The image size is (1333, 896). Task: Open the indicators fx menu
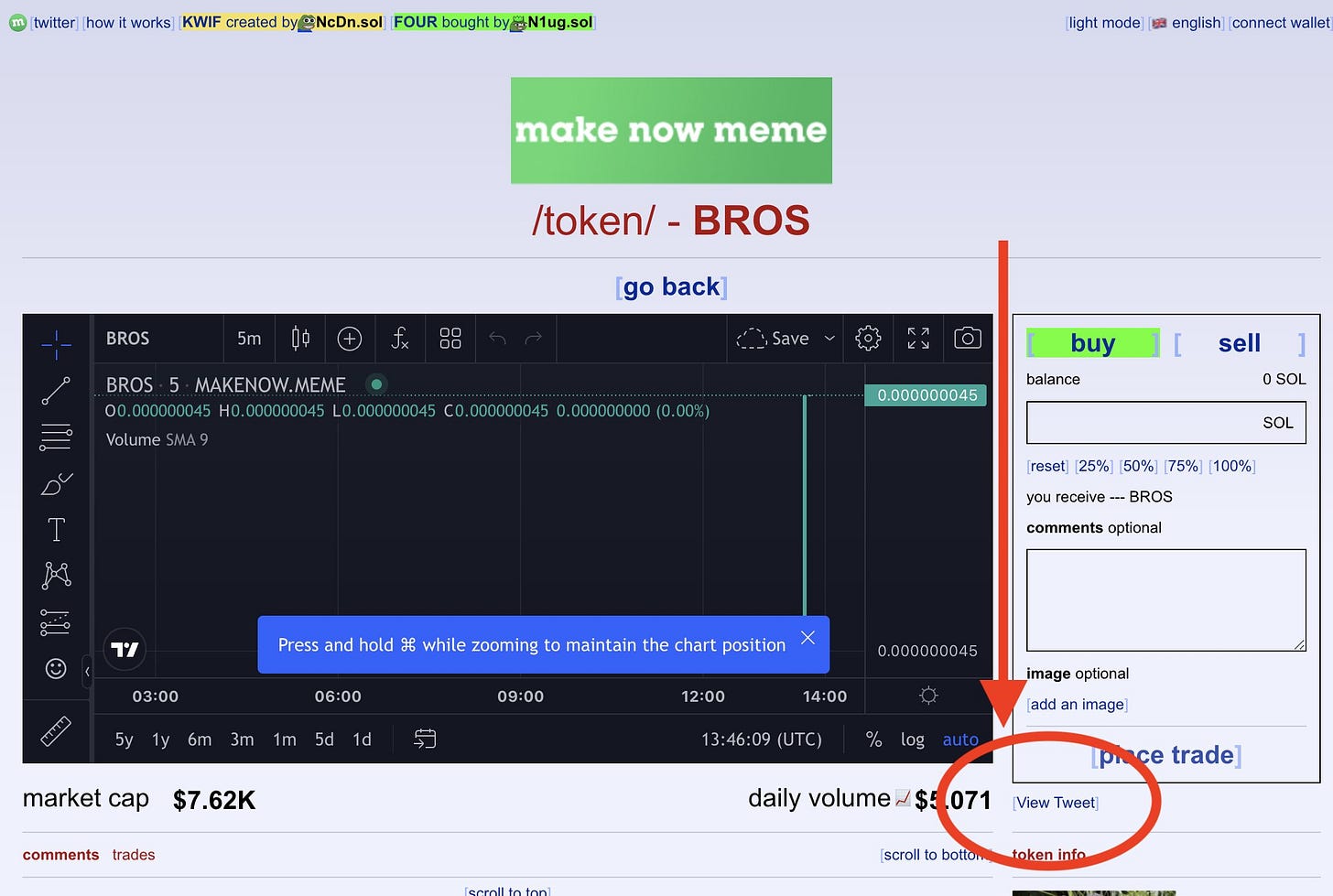(x=400, y=339)
